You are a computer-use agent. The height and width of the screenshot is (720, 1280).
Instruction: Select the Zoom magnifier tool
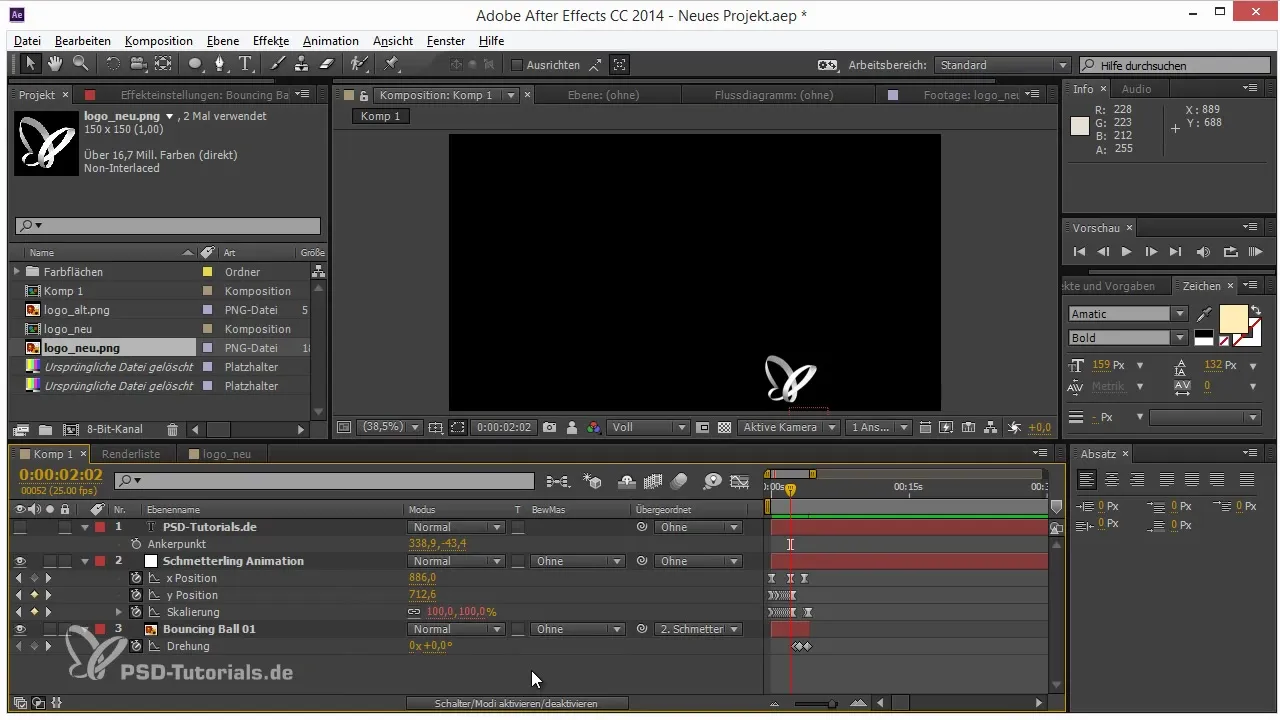coord(79,64)
